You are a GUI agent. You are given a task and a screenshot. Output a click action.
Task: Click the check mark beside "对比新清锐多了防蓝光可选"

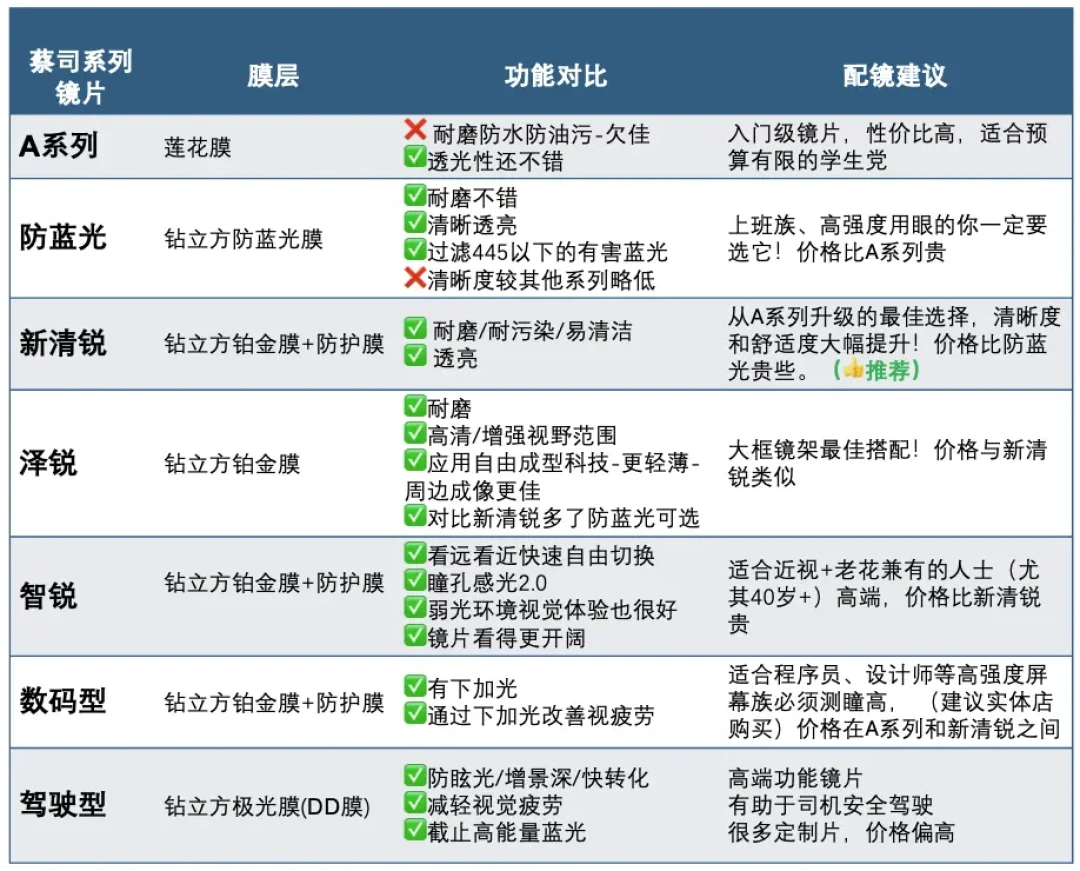coord(415,514)
